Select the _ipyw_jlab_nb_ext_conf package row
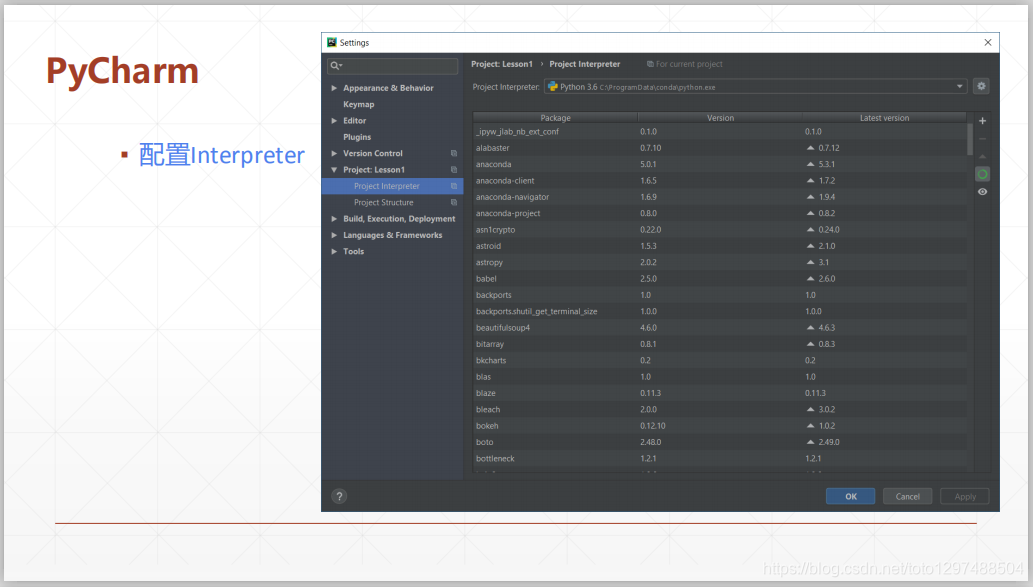The width and height of the screenshot is (1033, 587). point(719,132)
